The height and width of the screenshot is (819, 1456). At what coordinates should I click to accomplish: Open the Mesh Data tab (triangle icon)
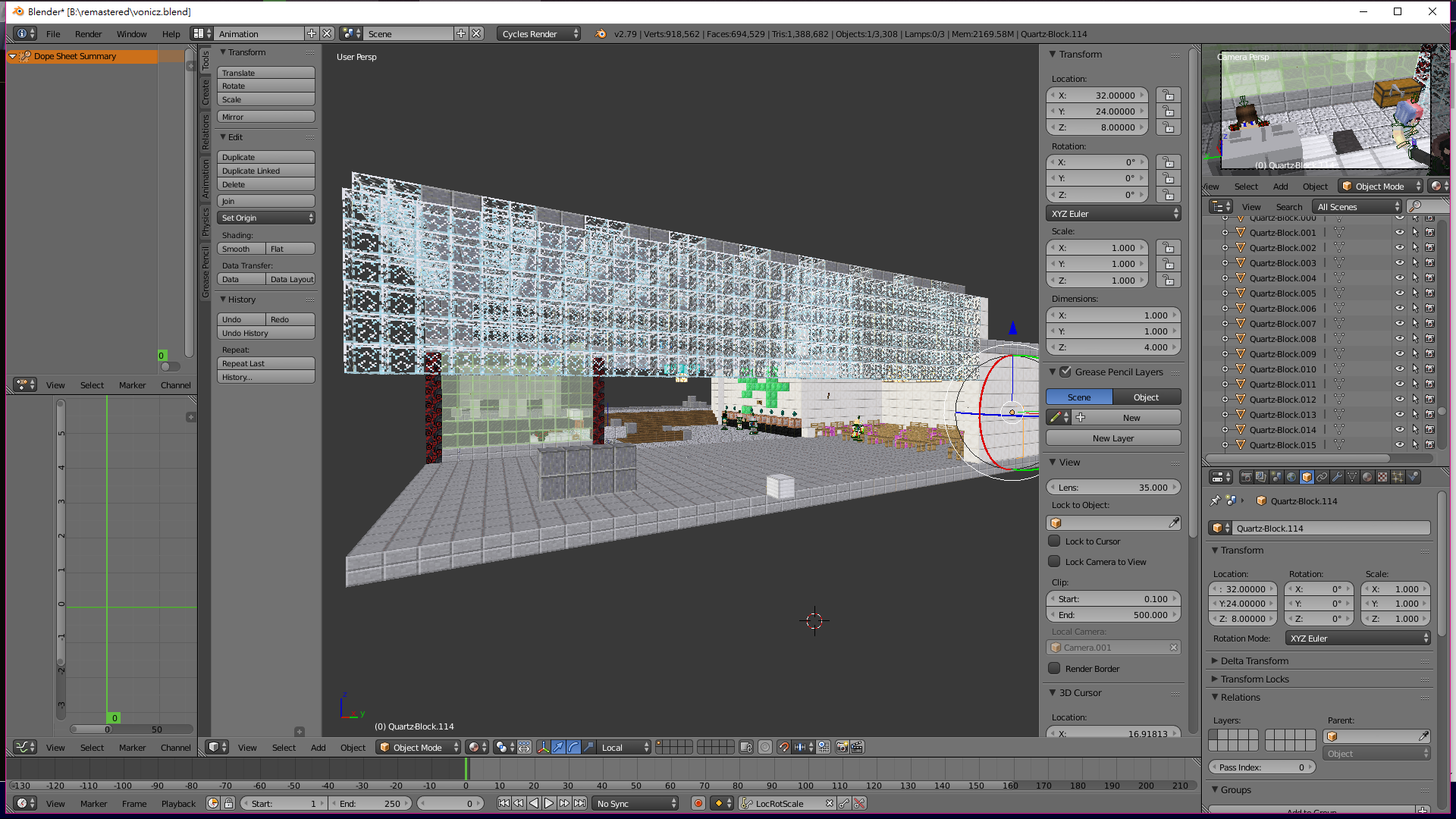[x=1352, y=477]
